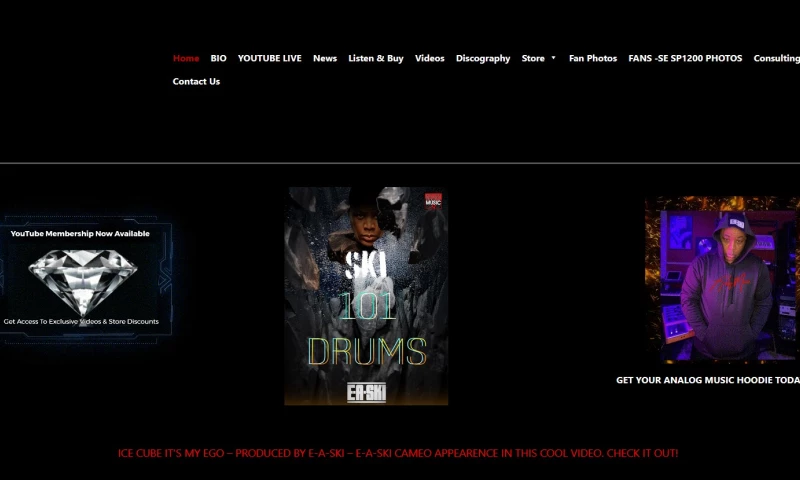This screenshot has height=480, width=800.
Task: Open the Analog Music hoodie photo
Action: [x=722, y=280]
